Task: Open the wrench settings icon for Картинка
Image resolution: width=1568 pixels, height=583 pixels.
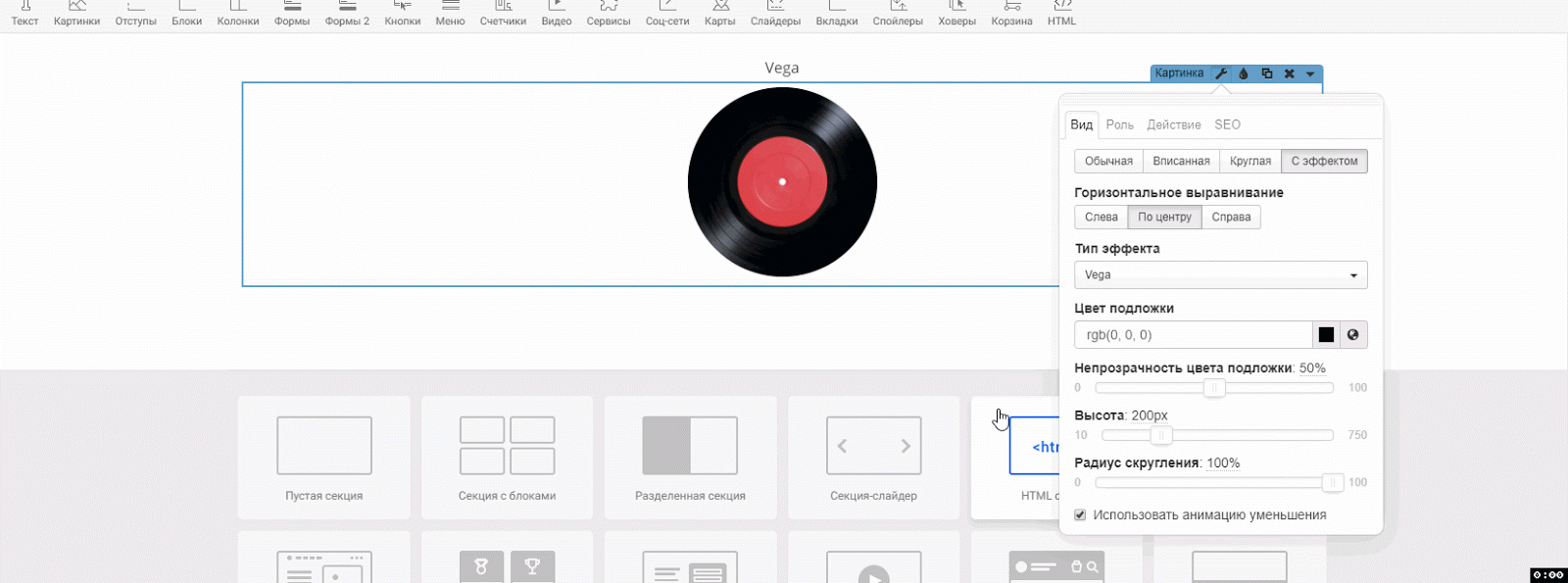Action: pos(1221,73)
